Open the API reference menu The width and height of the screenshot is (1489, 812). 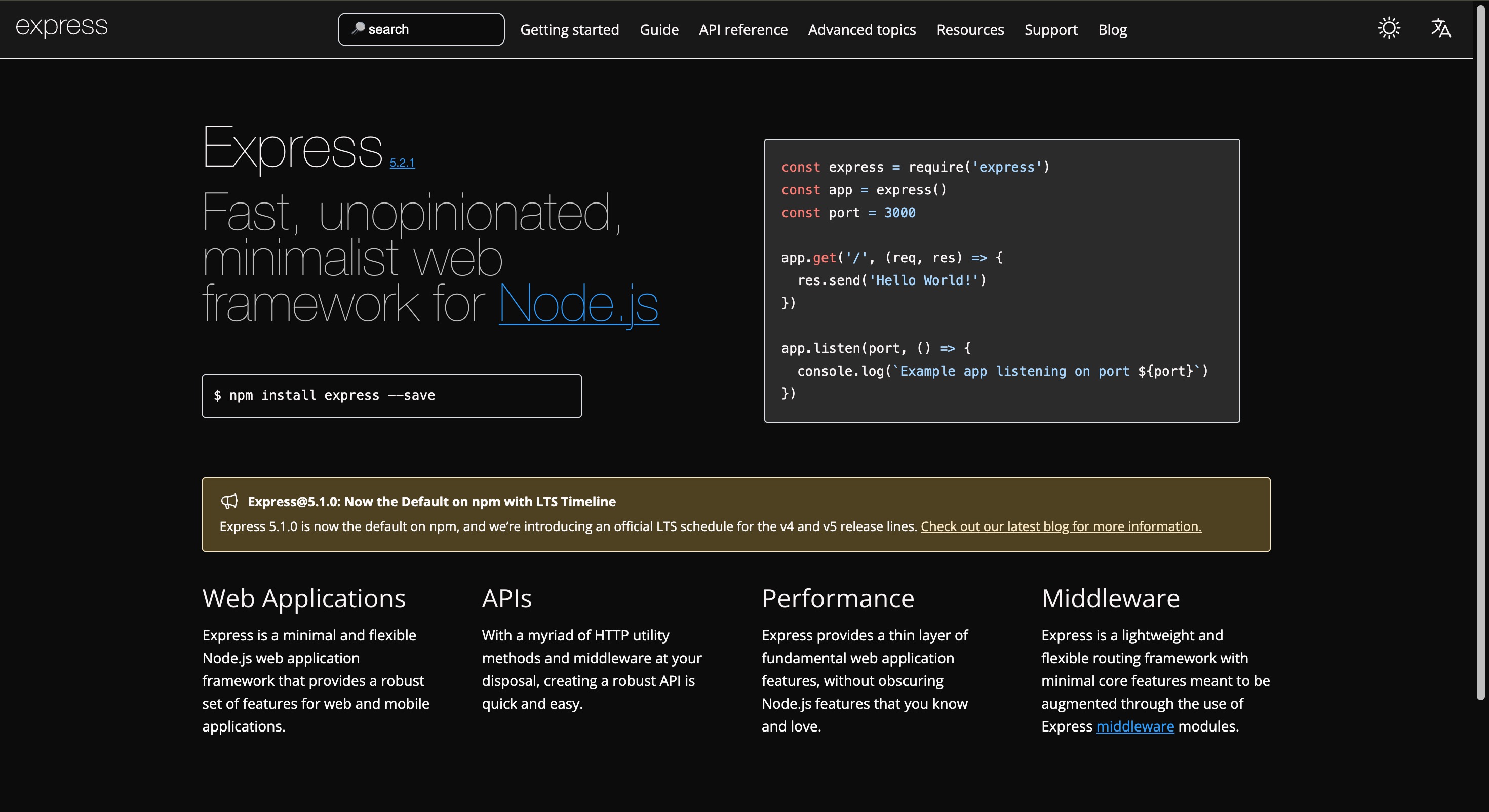(x=743, y=30)
